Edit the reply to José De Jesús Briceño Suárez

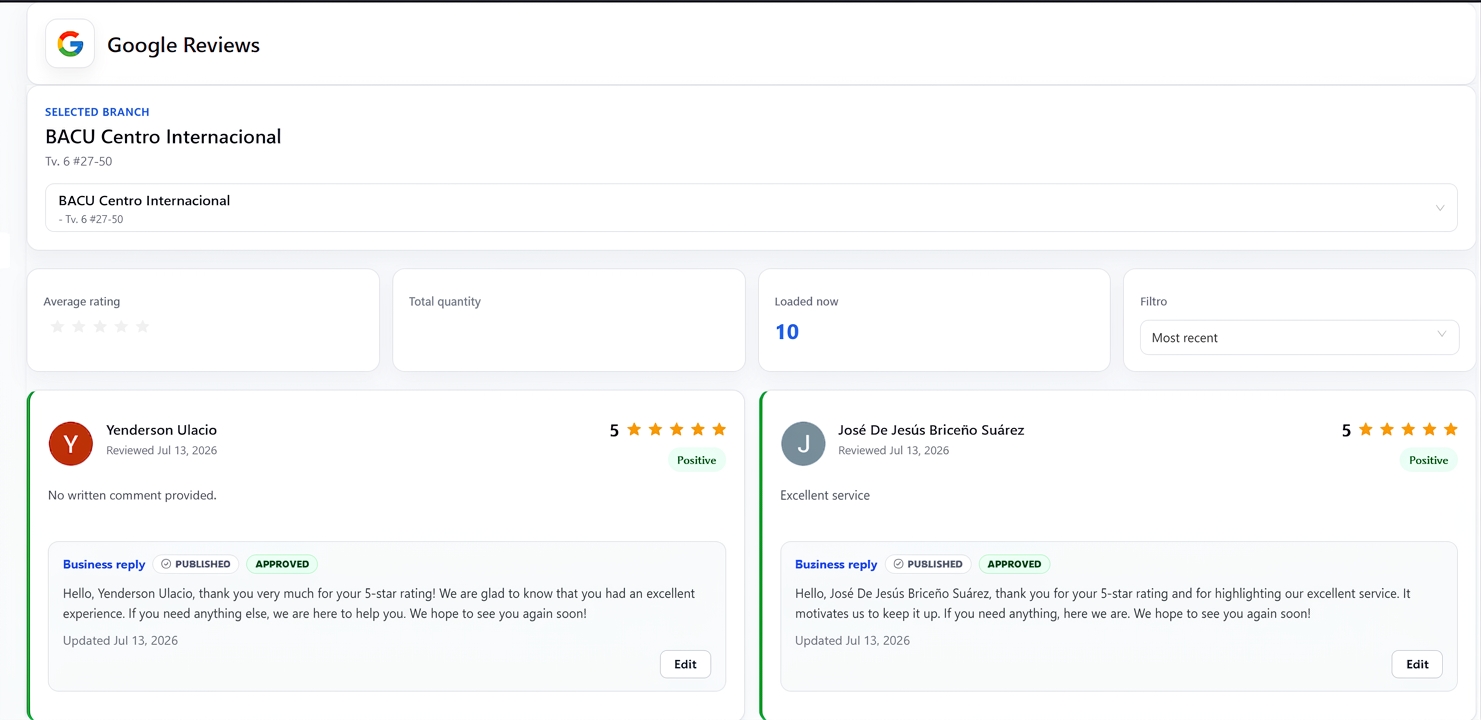click(1417, 664)
